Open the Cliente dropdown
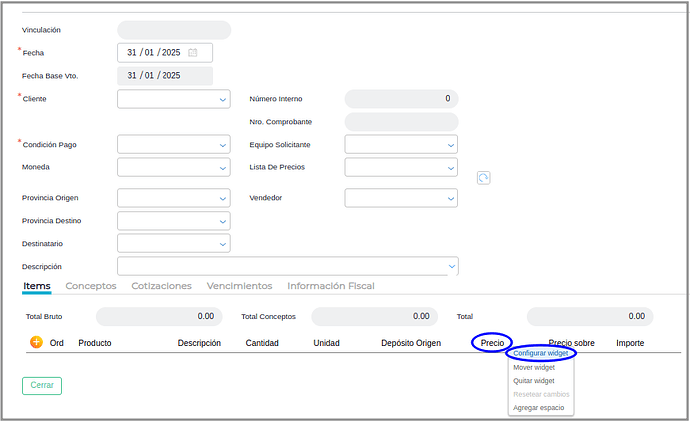690x422 pixels. coord(173,99)
